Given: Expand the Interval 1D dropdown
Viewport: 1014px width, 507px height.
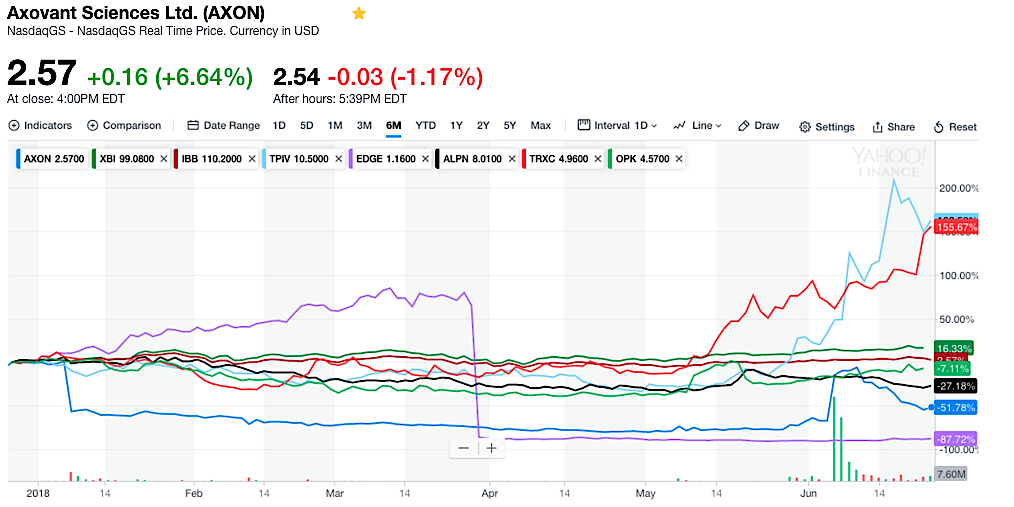Looking at the screenshot, I should (x=617, y=125).
